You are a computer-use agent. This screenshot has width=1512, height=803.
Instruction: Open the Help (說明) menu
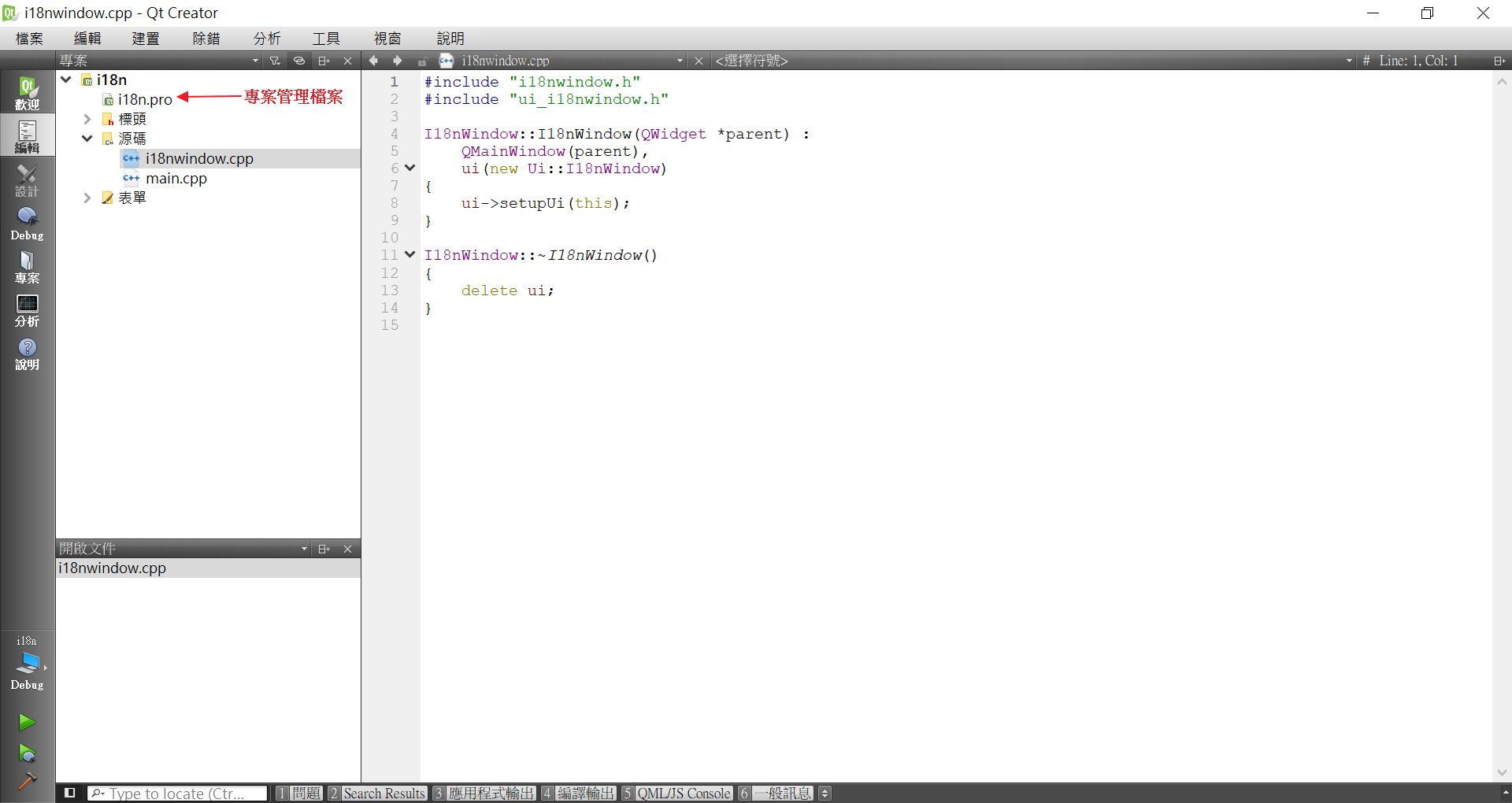click(450, 39)
